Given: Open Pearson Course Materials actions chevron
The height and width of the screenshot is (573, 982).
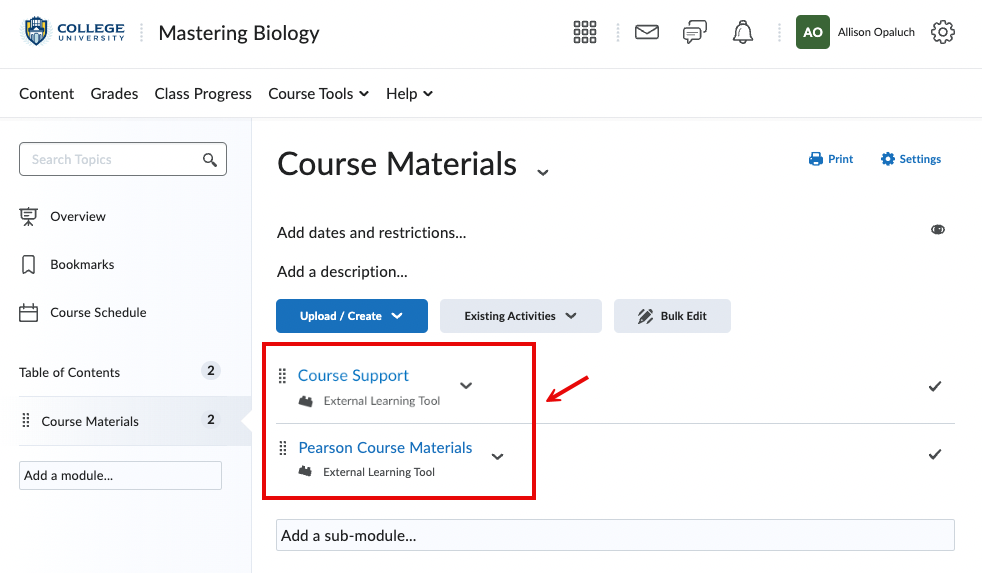Looking at the screenshot, I should tap(497, 457).
